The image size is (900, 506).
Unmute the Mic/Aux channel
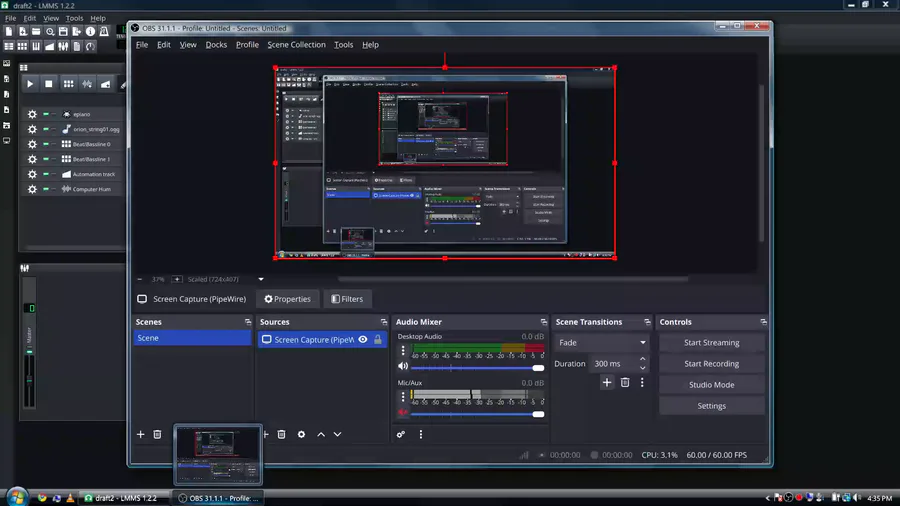[403, 412]
